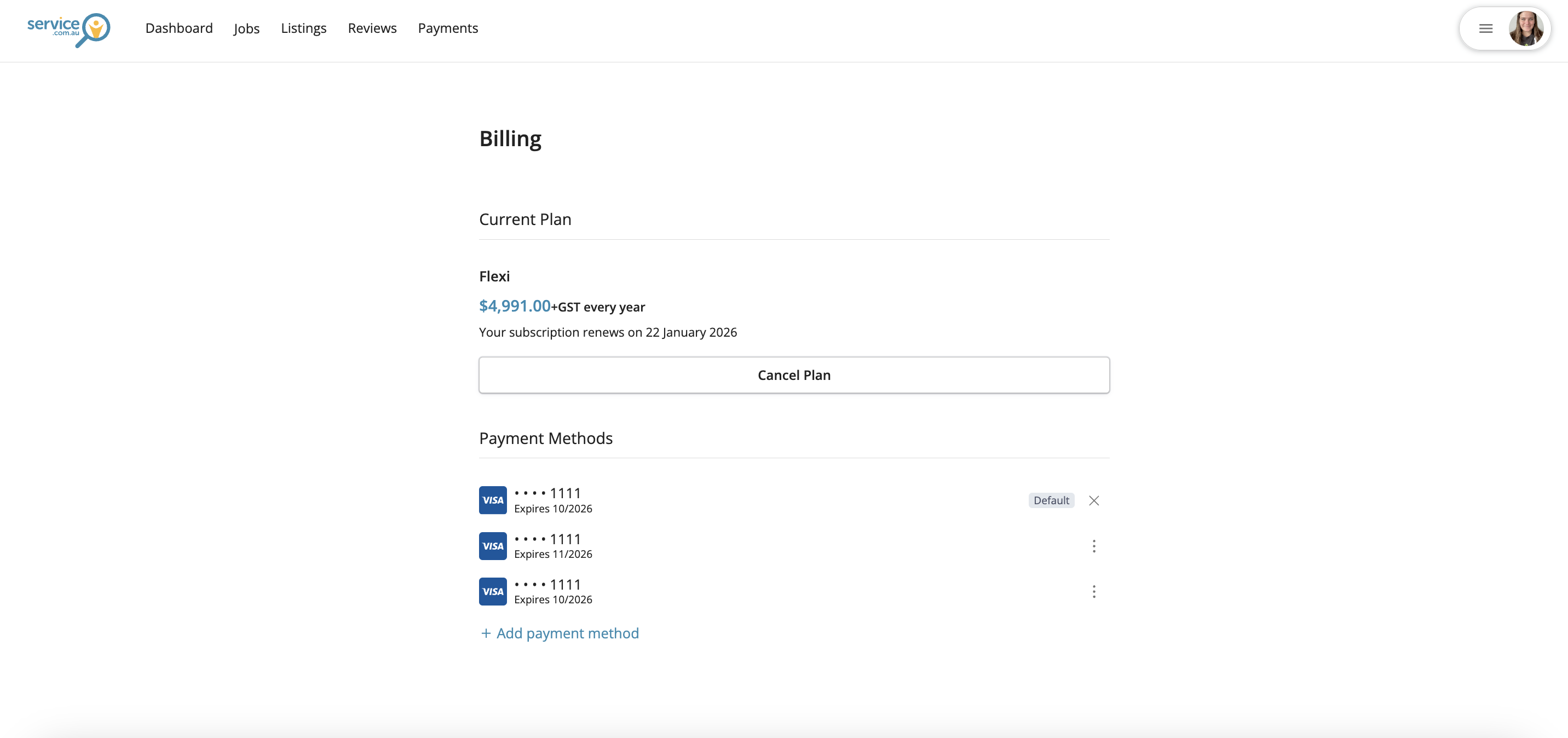Click the Visa icon of default card

point(492,500)
